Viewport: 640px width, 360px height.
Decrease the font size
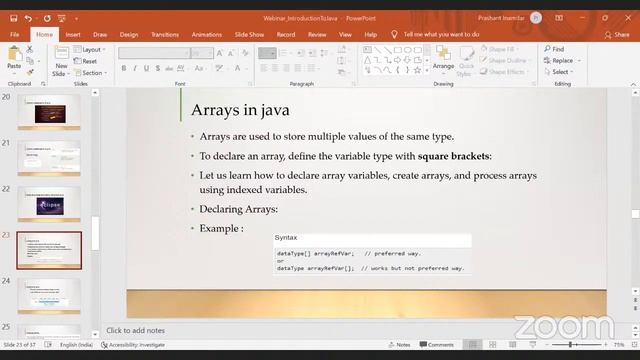point(231,53)
